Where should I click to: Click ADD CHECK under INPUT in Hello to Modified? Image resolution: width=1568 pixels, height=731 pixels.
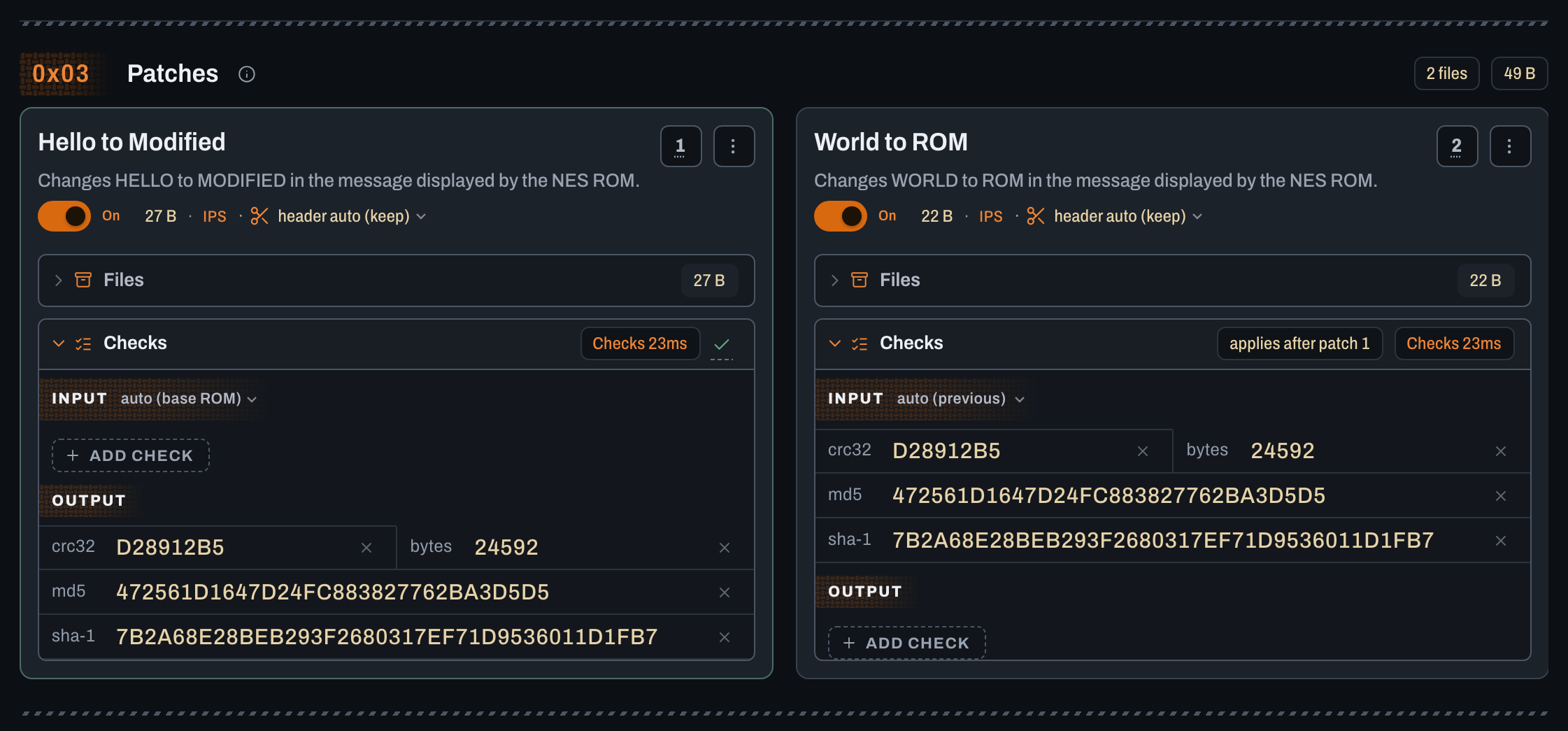[131, 455]
